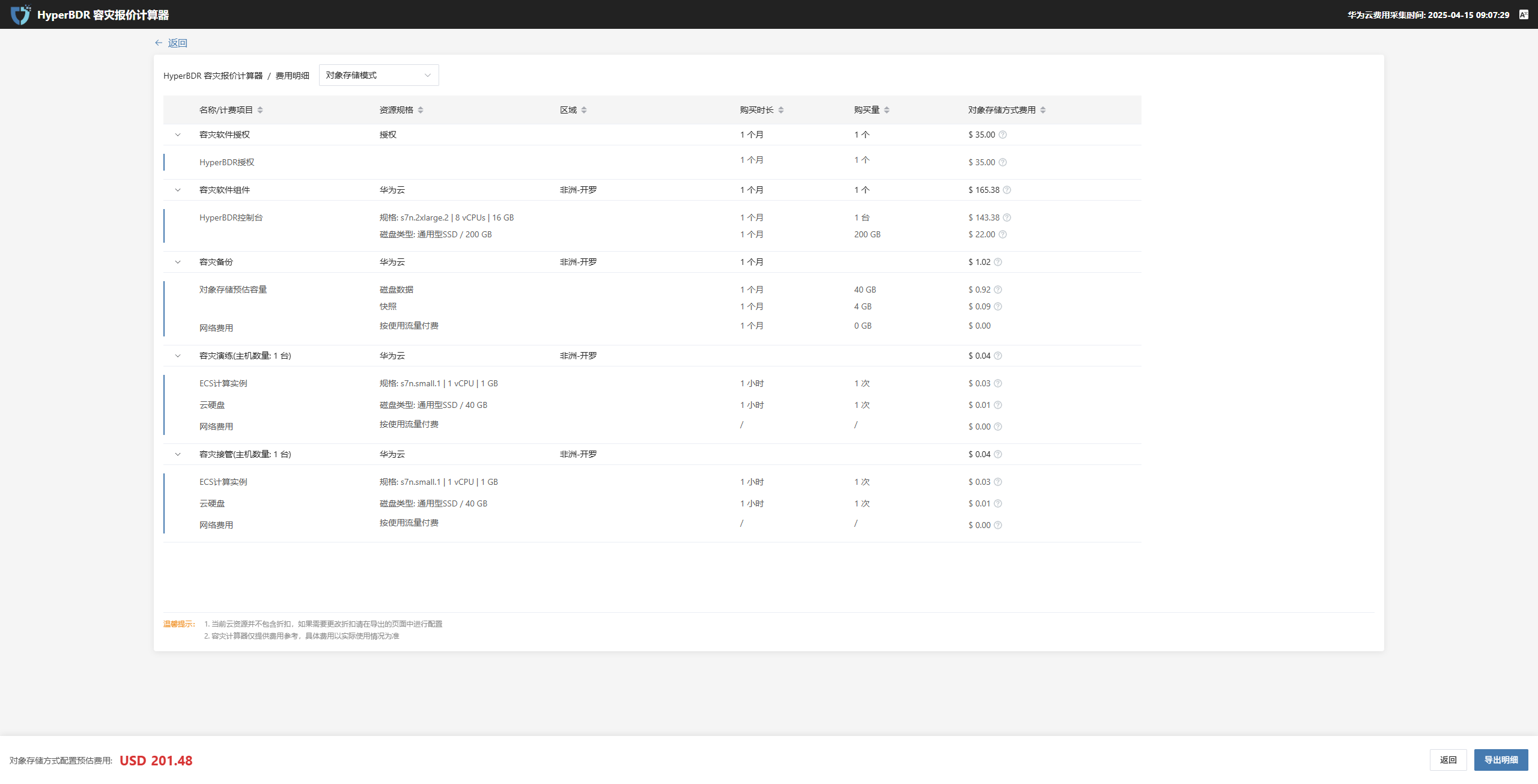The width and height of the screenshot is (1538, 784).
Task: Click the HyperBDR控制台 item
Action: [231, 217]
